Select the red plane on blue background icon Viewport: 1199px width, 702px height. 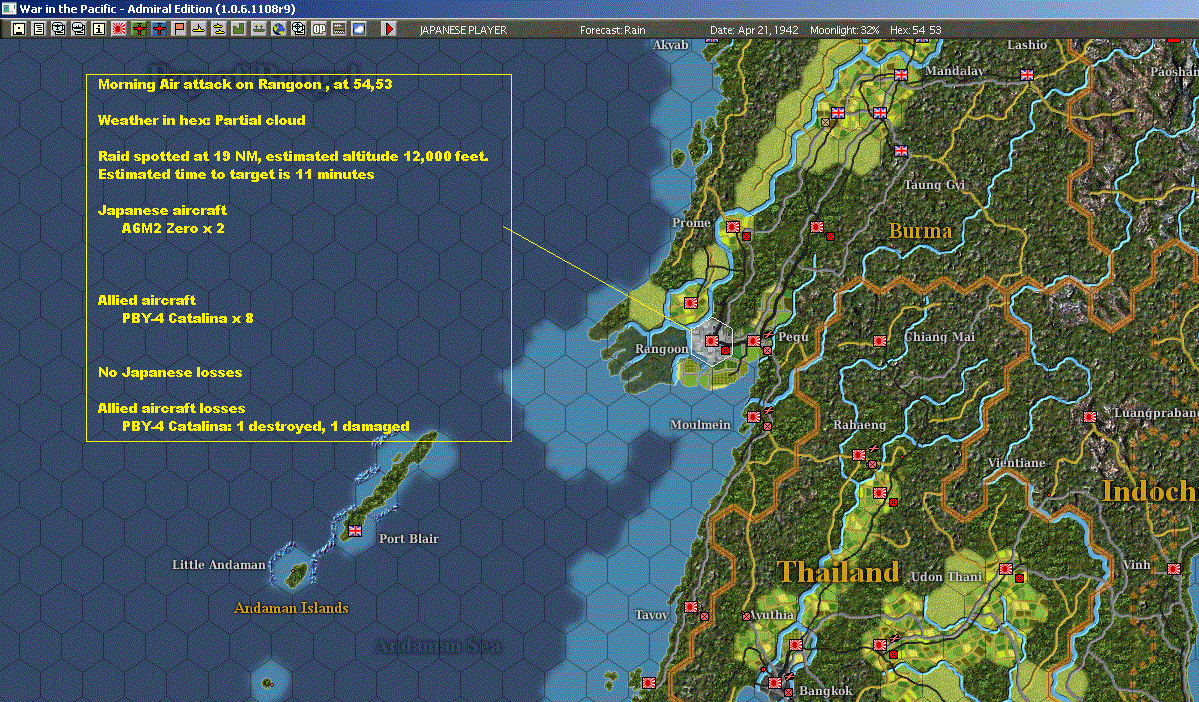pos(159,29)
